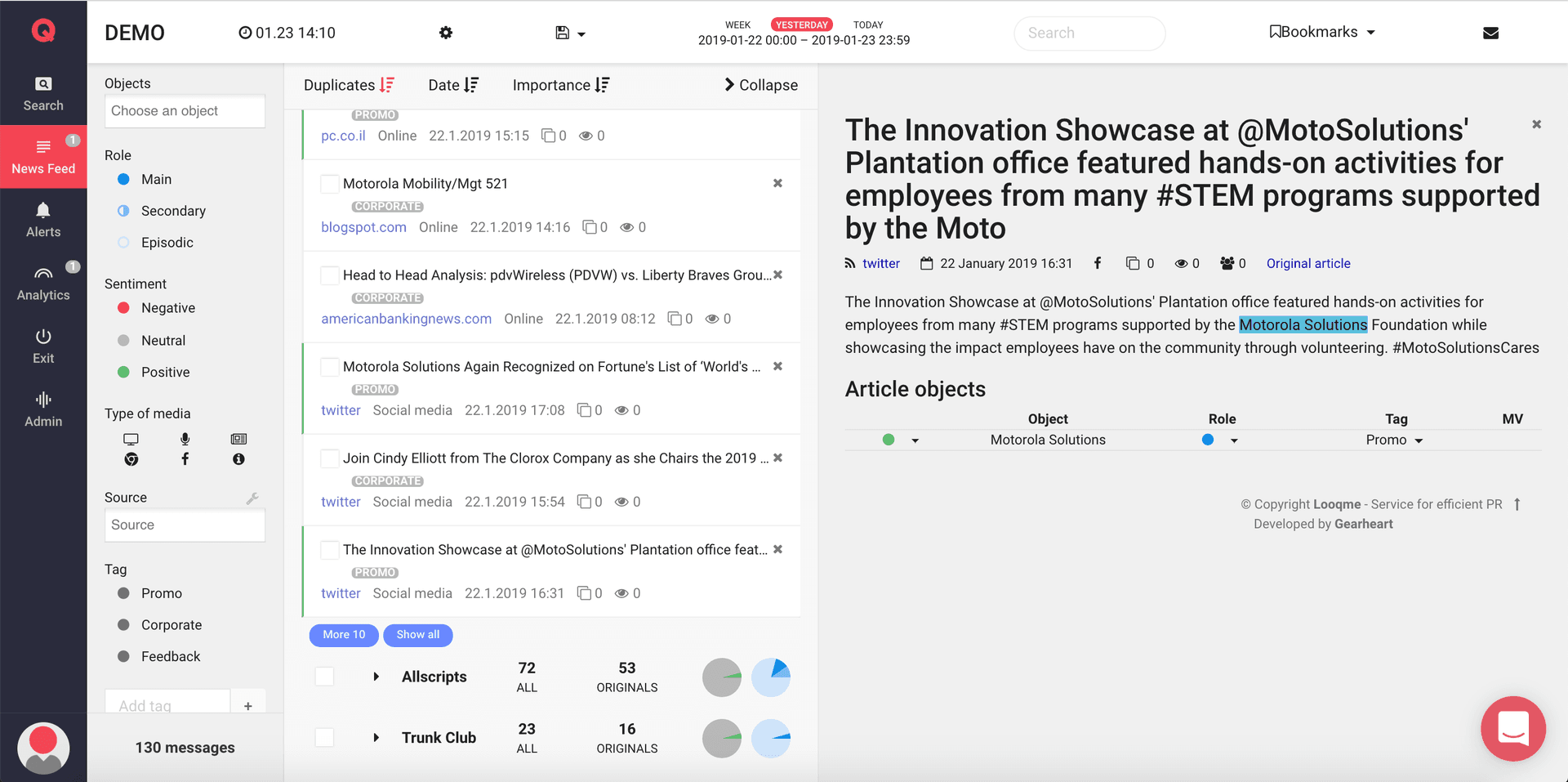Select the Negative sentiment filter
Viewport: 1568px width, 782px height.
tap(156, 308)
